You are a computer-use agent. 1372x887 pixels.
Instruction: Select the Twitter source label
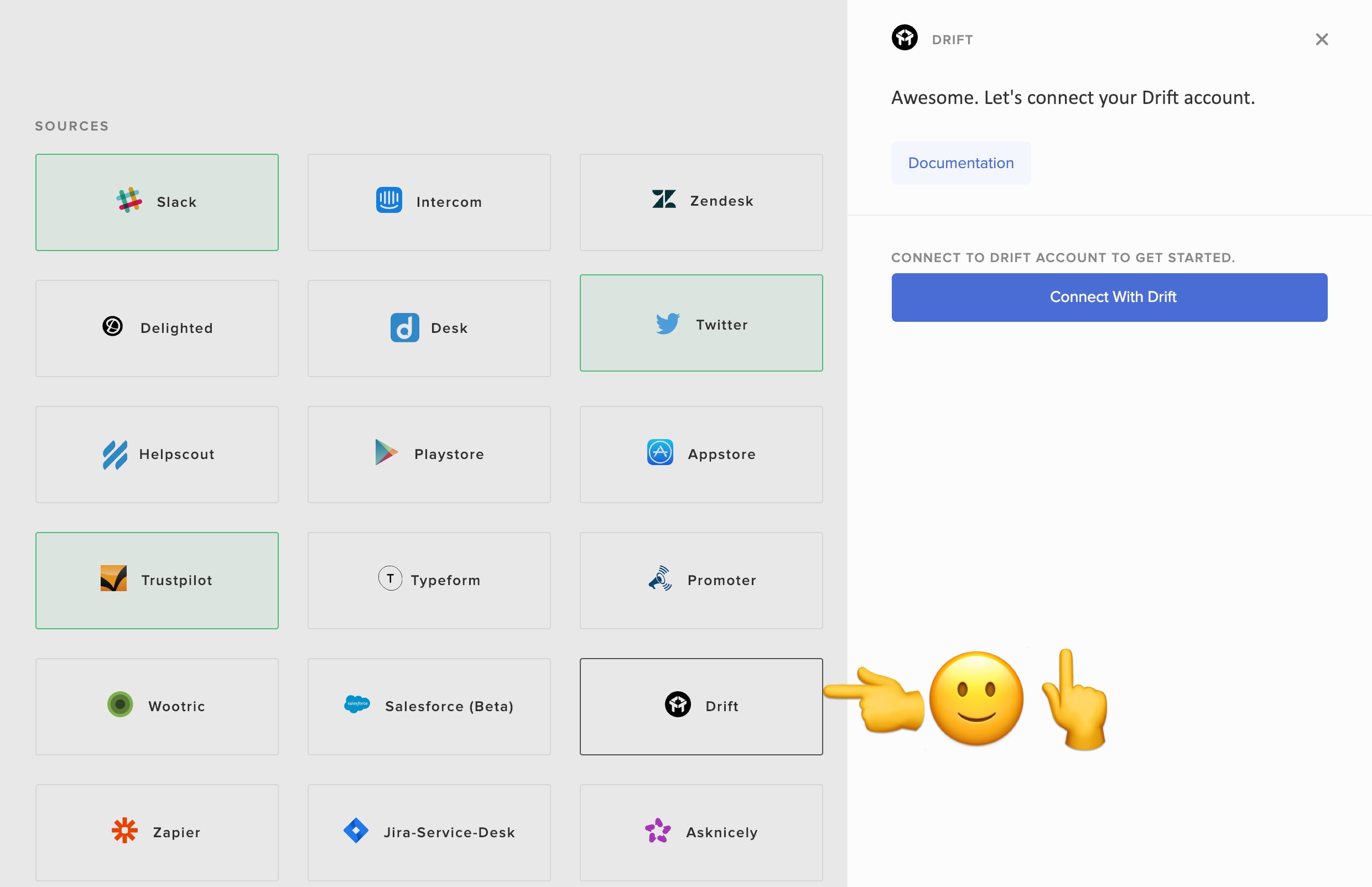[x=721, y=324]
